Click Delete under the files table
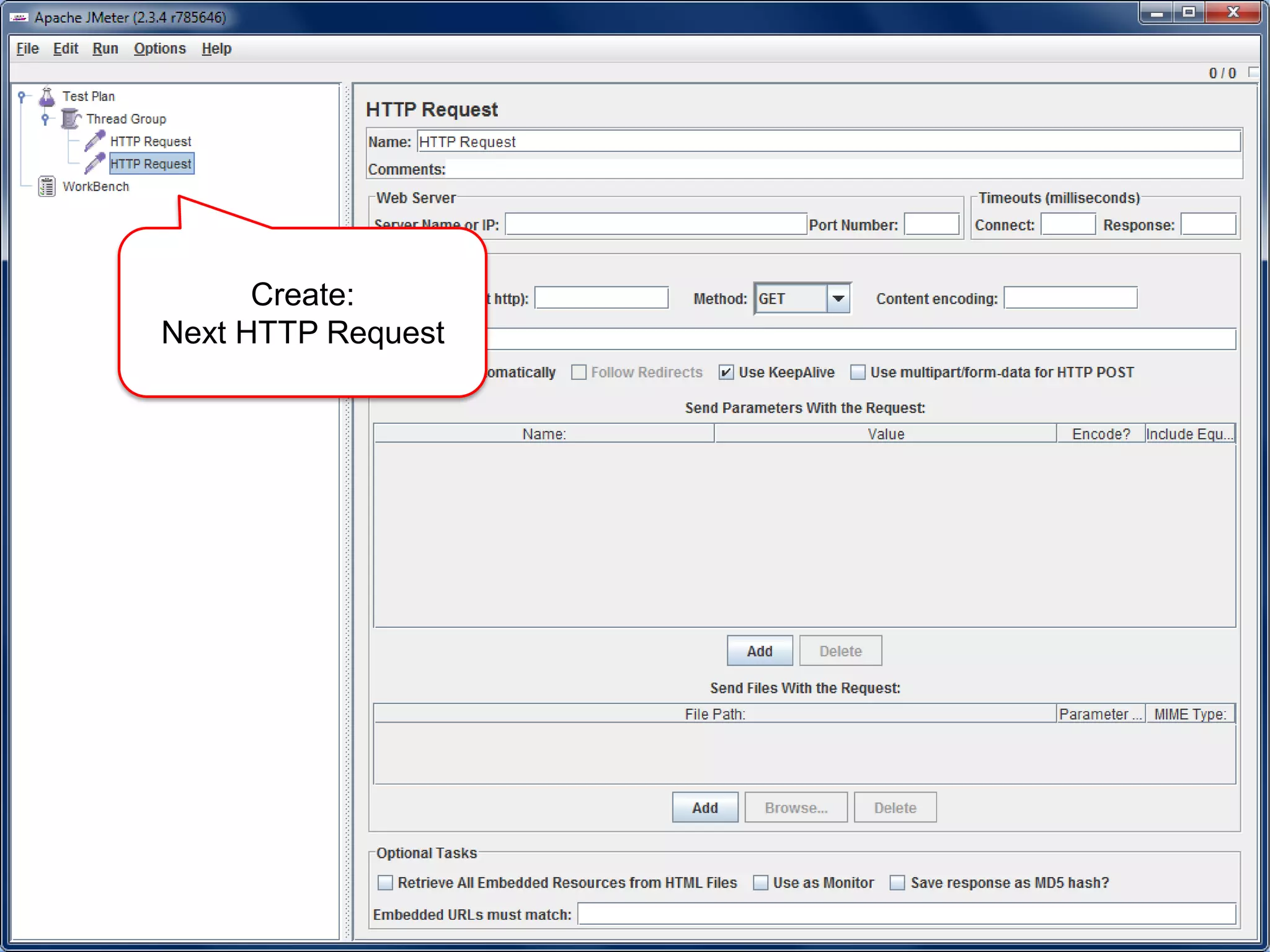This screenshot has height=952, width=1270. (x=895, y=808)
